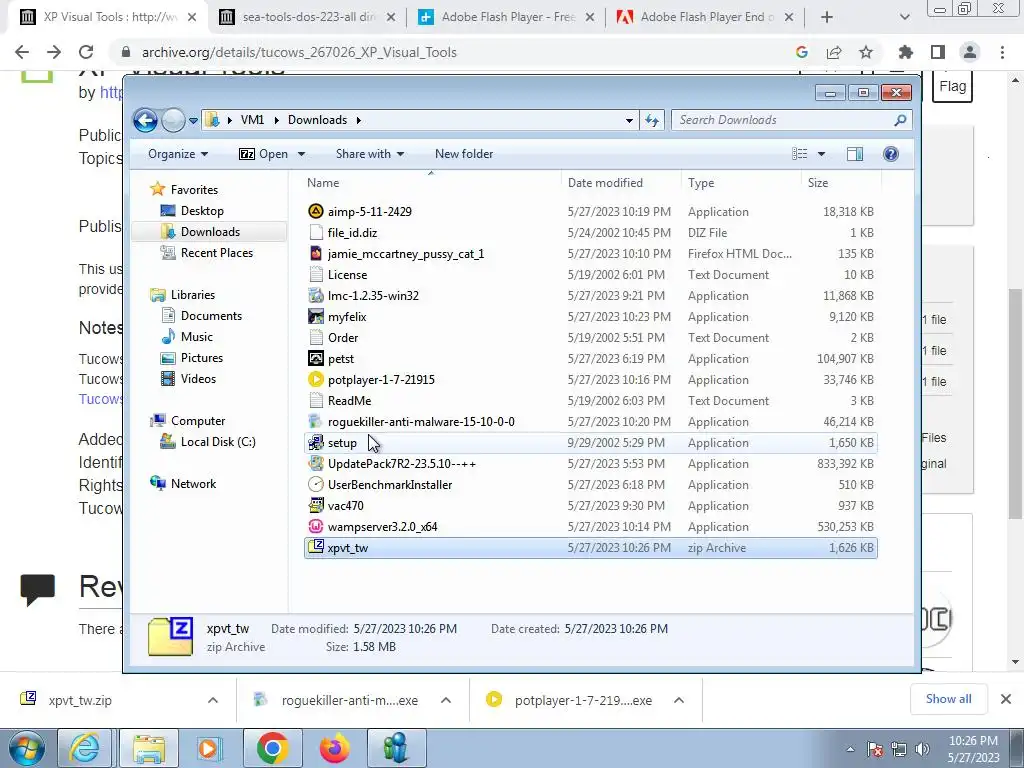The height and width of the screenshot is (768, 1024).
Task: Open the recent locations dropdown arrow
Action: click(x=193, y=121)
